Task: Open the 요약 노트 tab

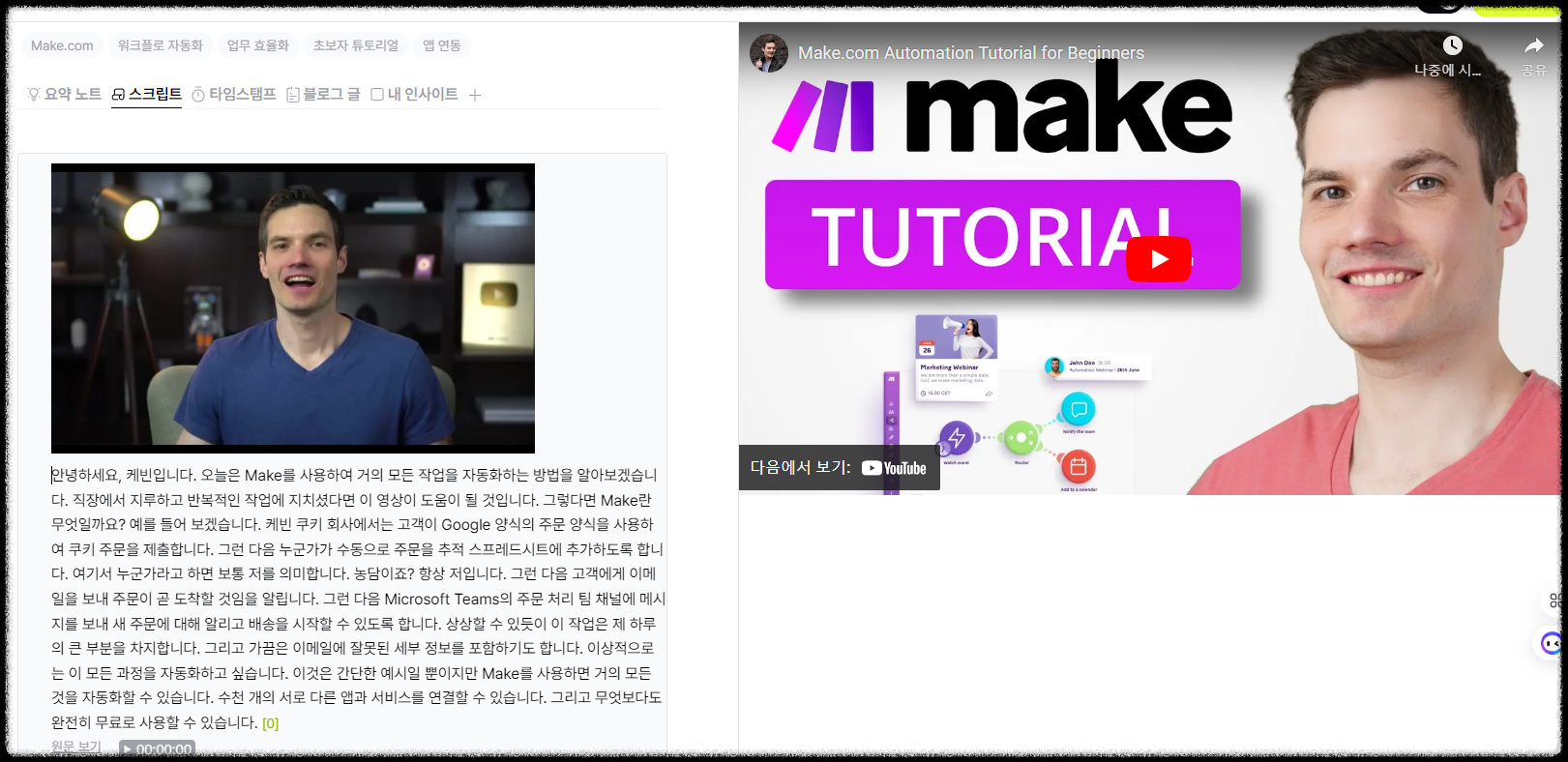Action: click(65, 94)
